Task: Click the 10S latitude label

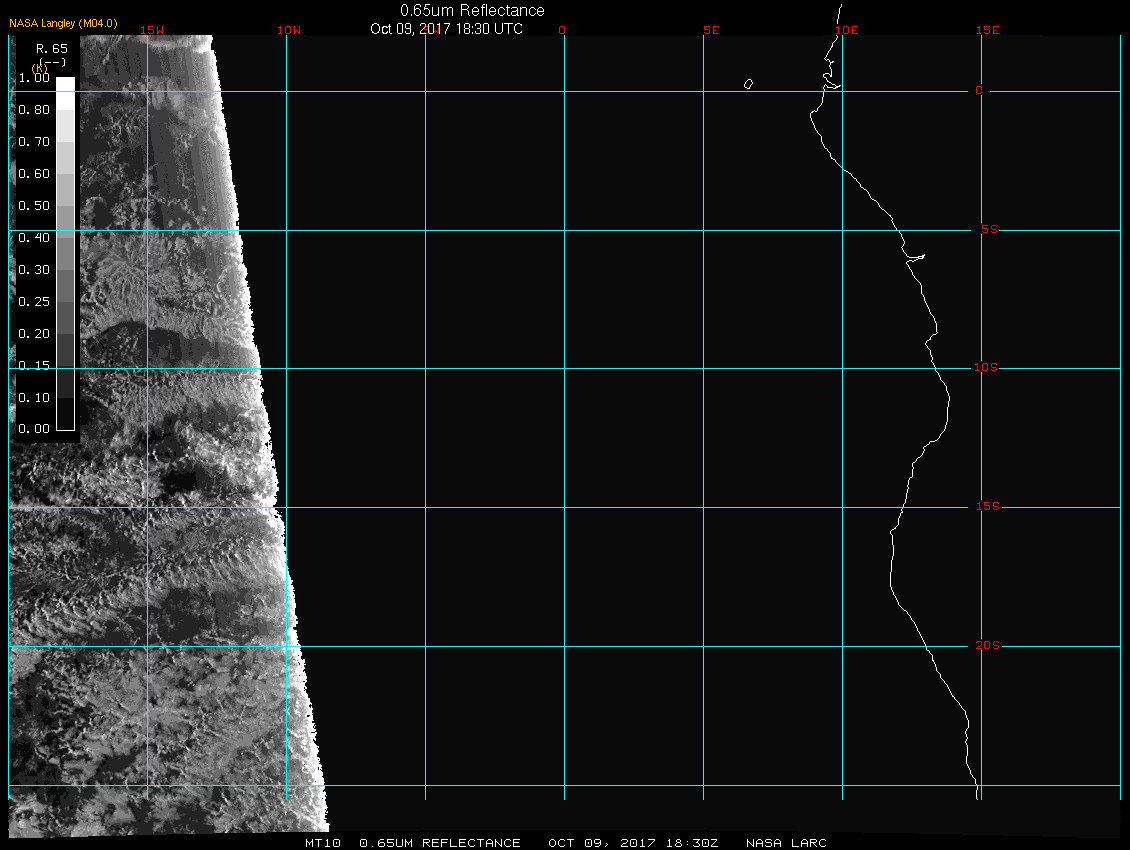Action: (x=986, y=368)
